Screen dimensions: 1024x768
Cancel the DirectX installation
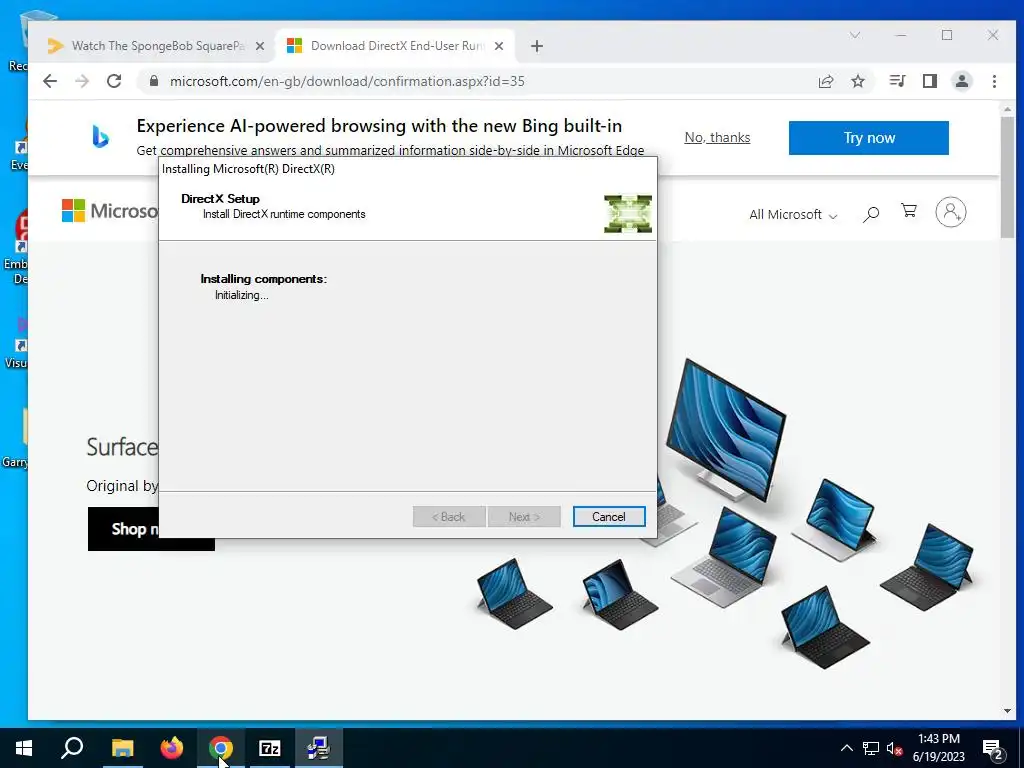coord(609,517)
